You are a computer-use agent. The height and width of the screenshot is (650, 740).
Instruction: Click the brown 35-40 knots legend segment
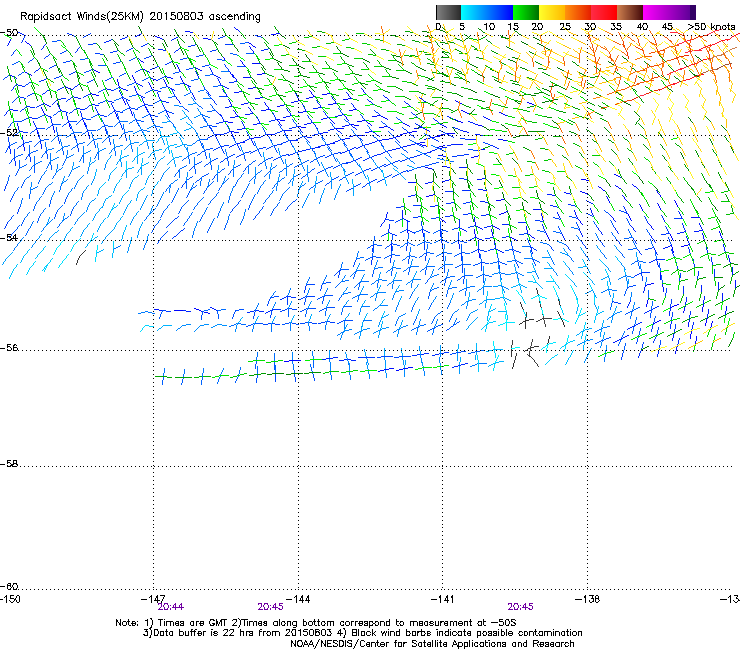pyautogui.click(x=630, y=12)
